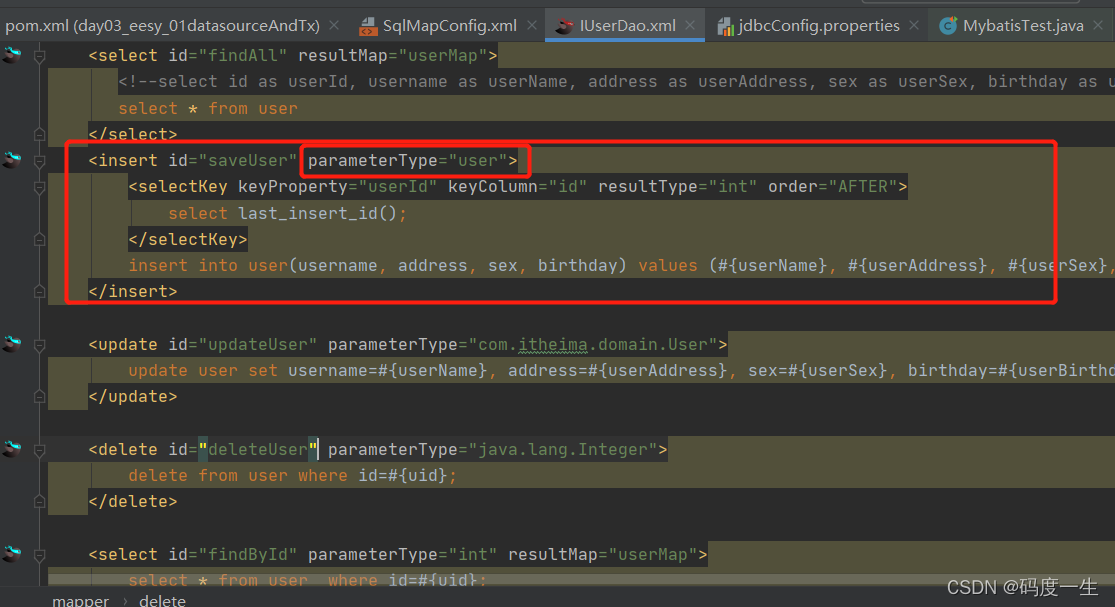Image resolution: width=1115 pixels, height=607 pixels.
Task: Click resultType="int" in selectKey
Action: (678, 187)
